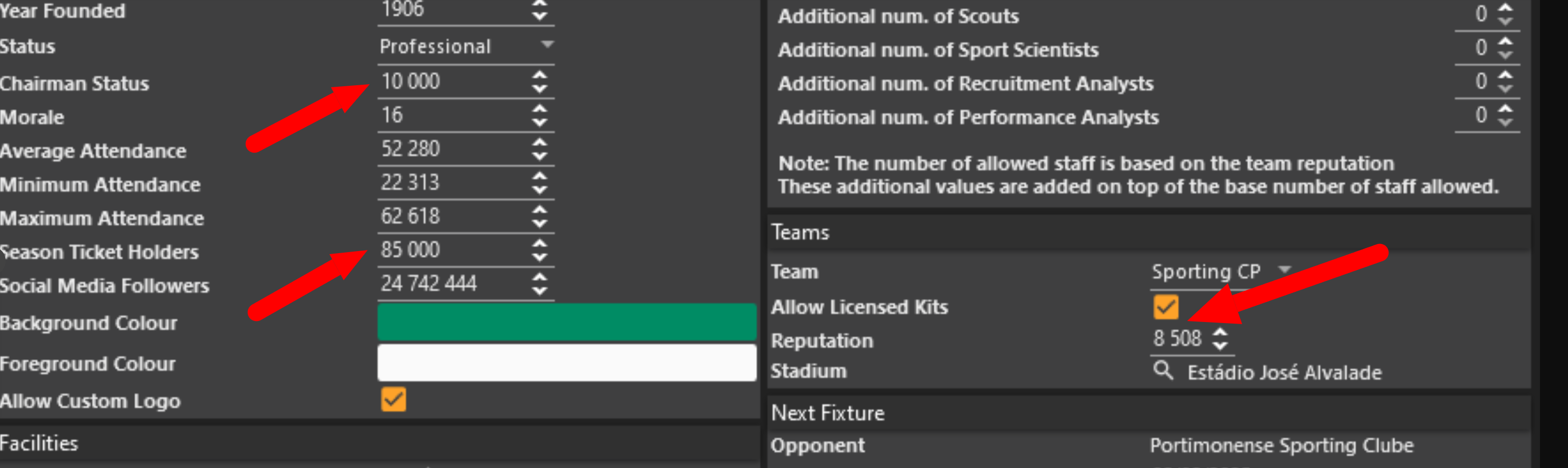Adjust Morale with its stepper arrows

[540, 115]
